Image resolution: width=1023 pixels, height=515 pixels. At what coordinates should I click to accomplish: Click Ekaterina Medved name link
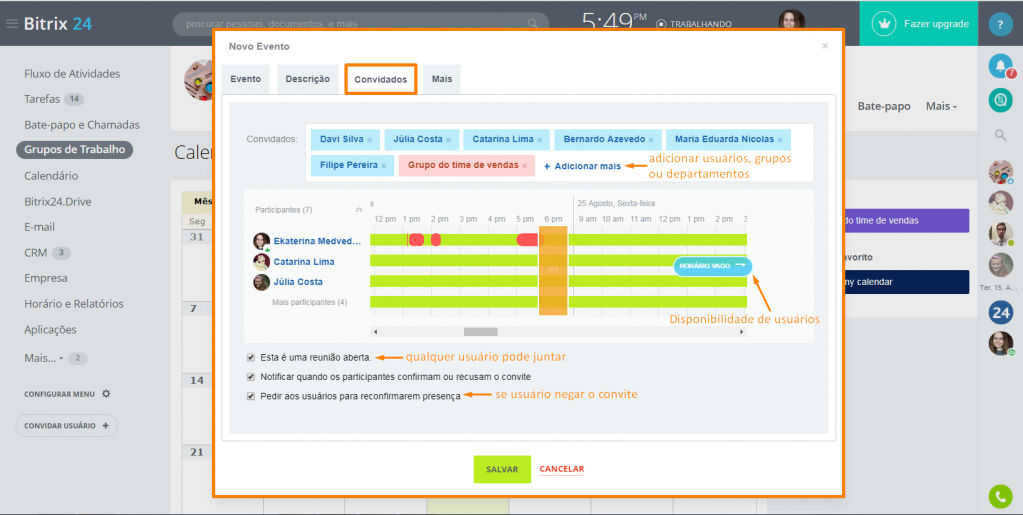click(317, 242)
